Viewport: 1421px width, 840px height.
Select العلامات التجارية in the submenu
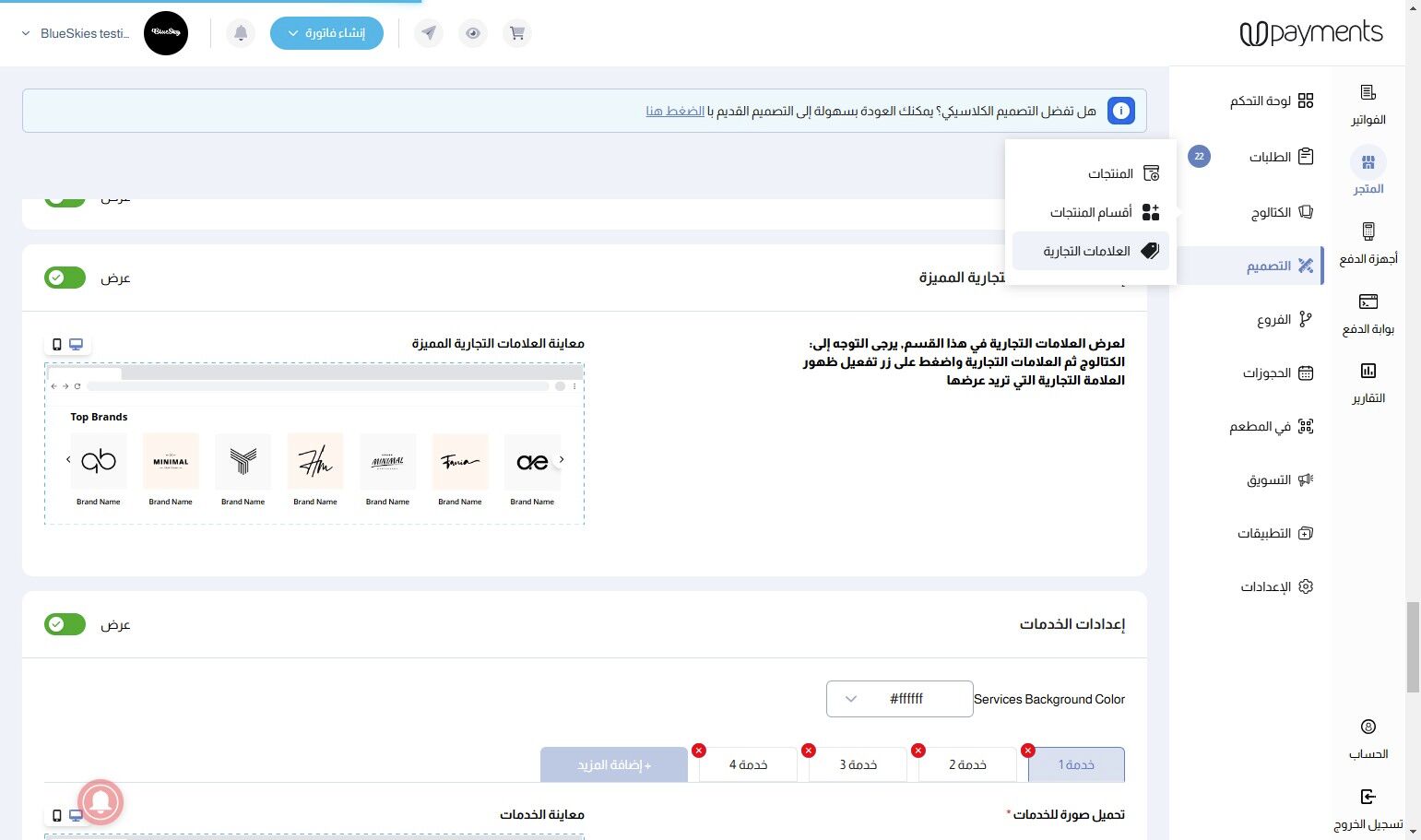(x=1091, y=251)
